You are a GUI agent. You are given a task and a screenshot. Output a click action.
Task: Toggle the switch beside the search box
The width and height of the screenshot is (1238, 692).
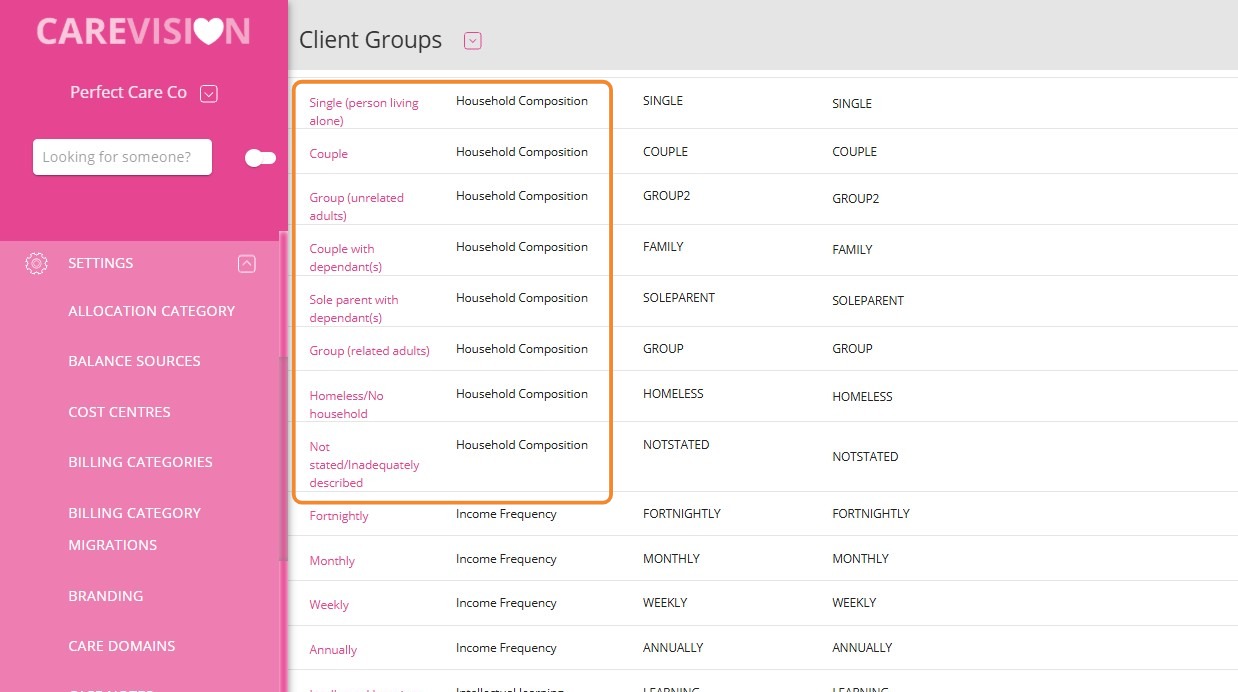click(260, 158)
